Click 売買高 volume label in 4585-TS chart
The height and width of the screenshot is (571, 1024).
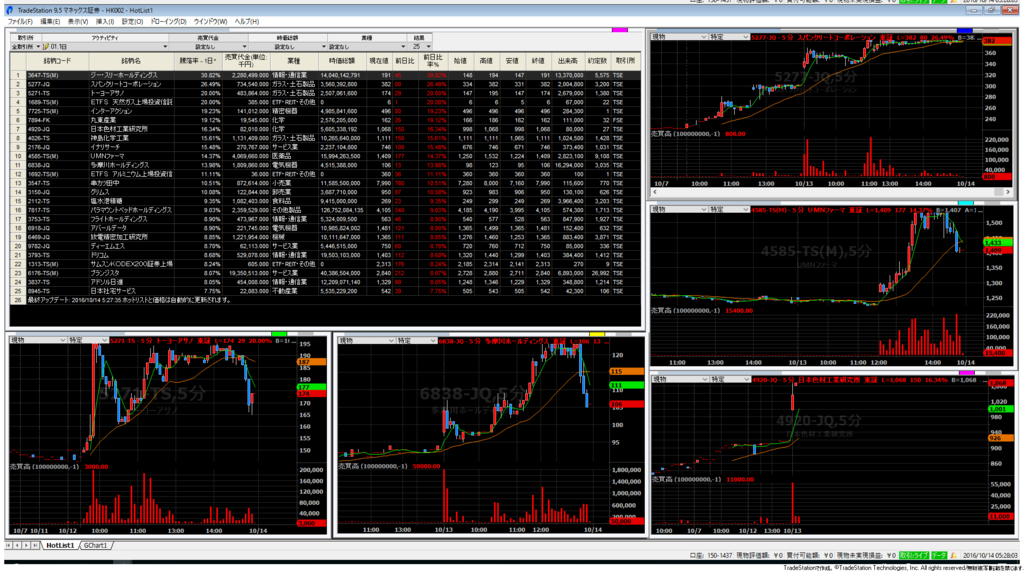tap(688, 310)
